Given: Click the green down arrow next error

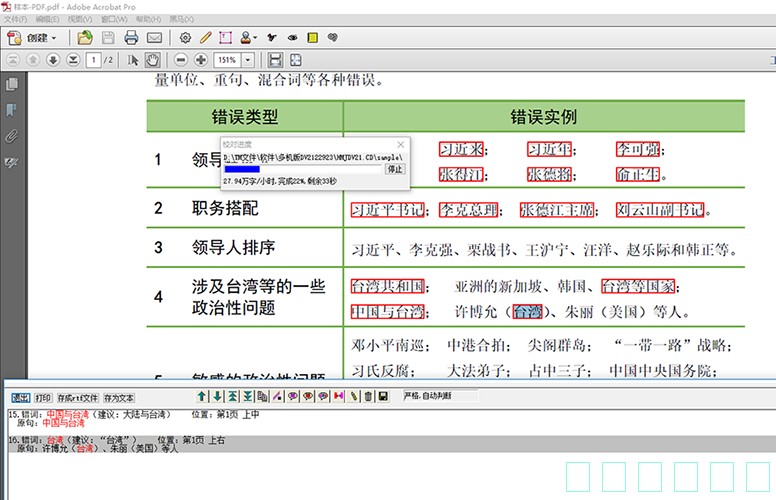Looking at the screenshot, I should click(x=217, y=396).
